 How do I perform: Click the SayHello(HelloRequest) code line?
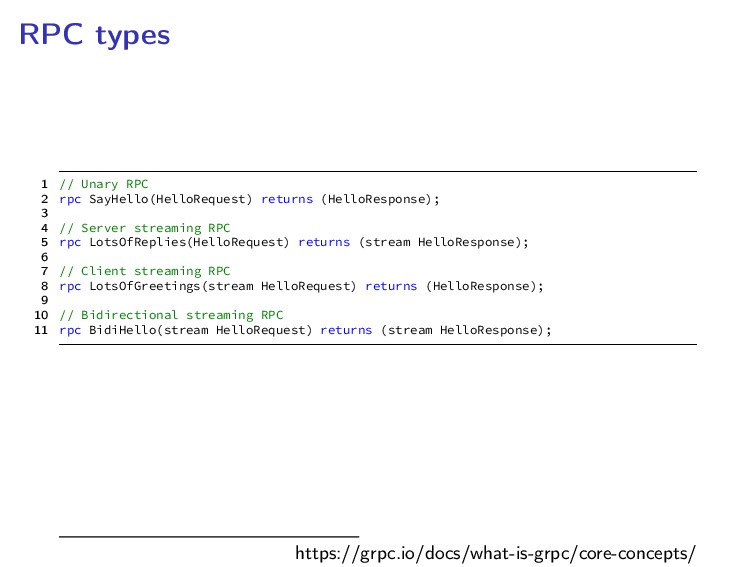(x=249, y=199)
